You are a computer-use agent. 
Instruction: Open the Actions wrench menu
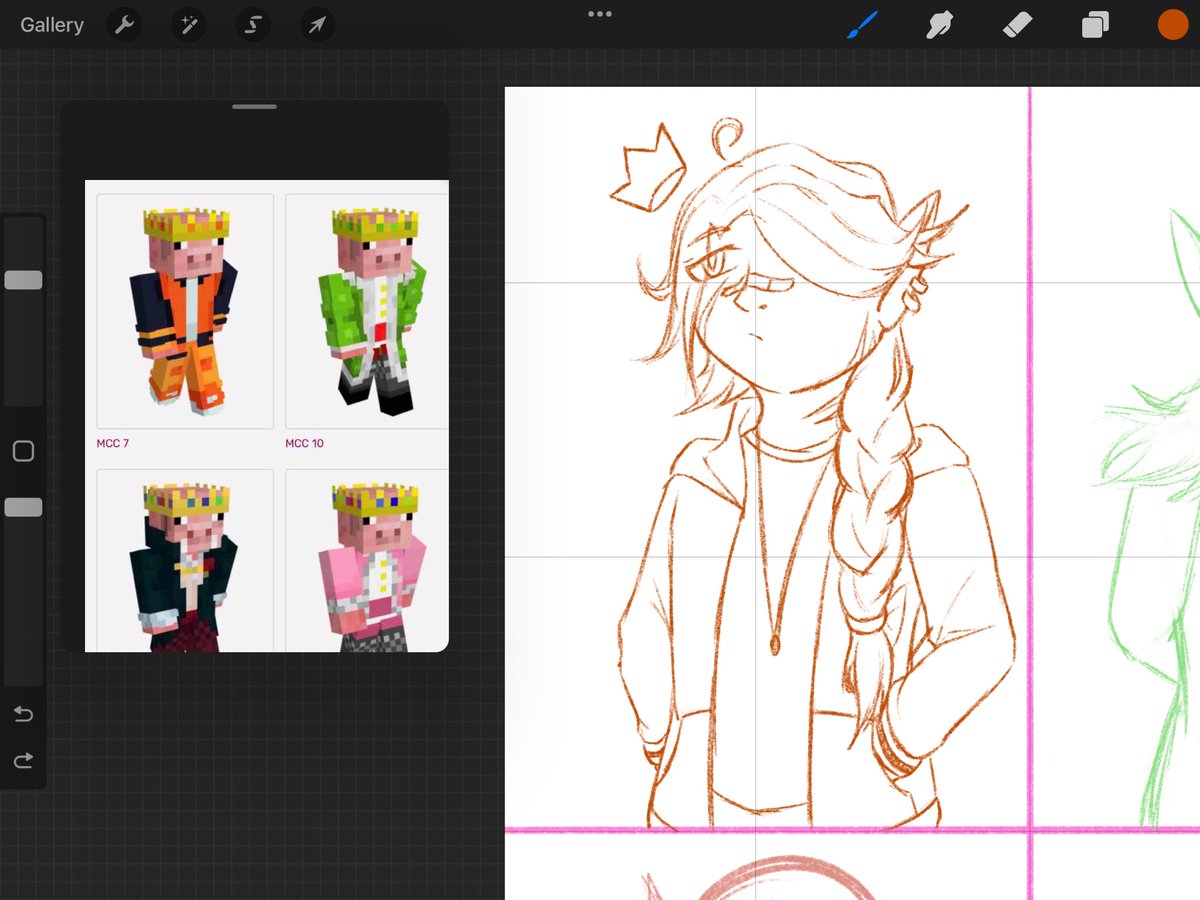tap(123, 25)
